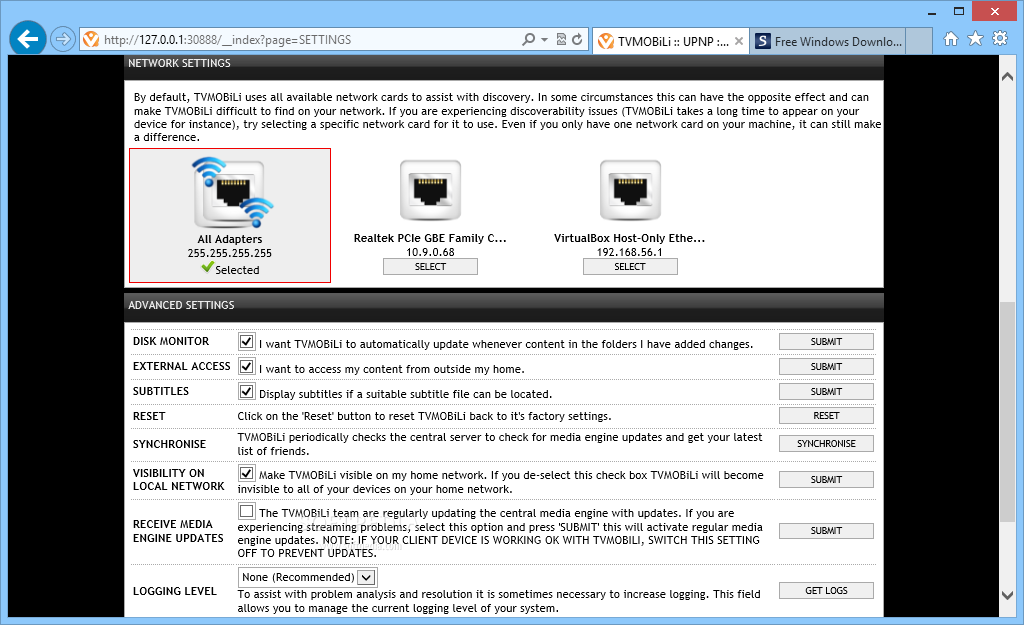This screenshot has width=1024, height=625.
Task: Toggle the External Access checkbox
Action: [x=246, y=366]
